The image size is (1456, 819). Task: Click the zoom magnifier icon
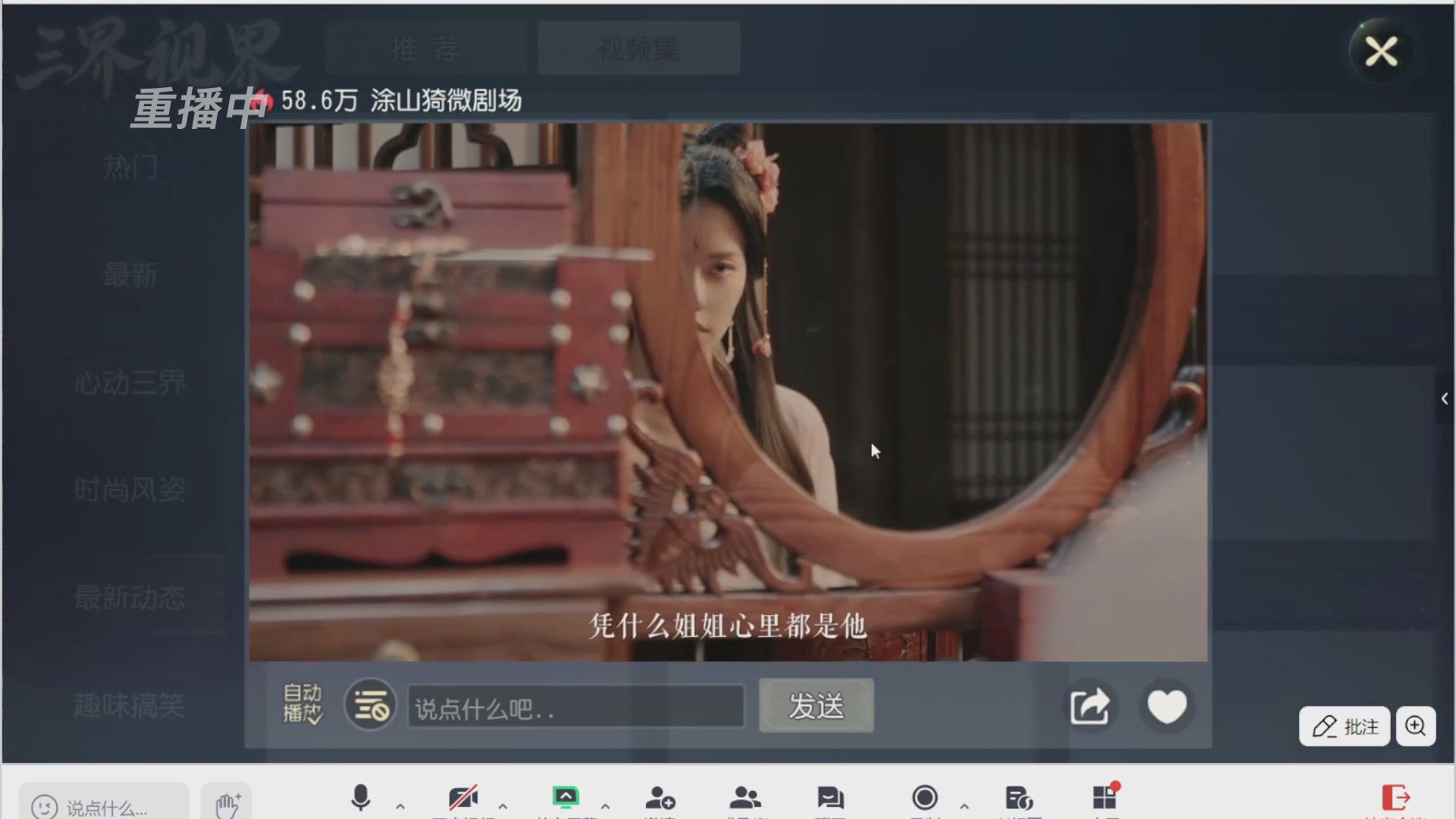click(1415, 726)
